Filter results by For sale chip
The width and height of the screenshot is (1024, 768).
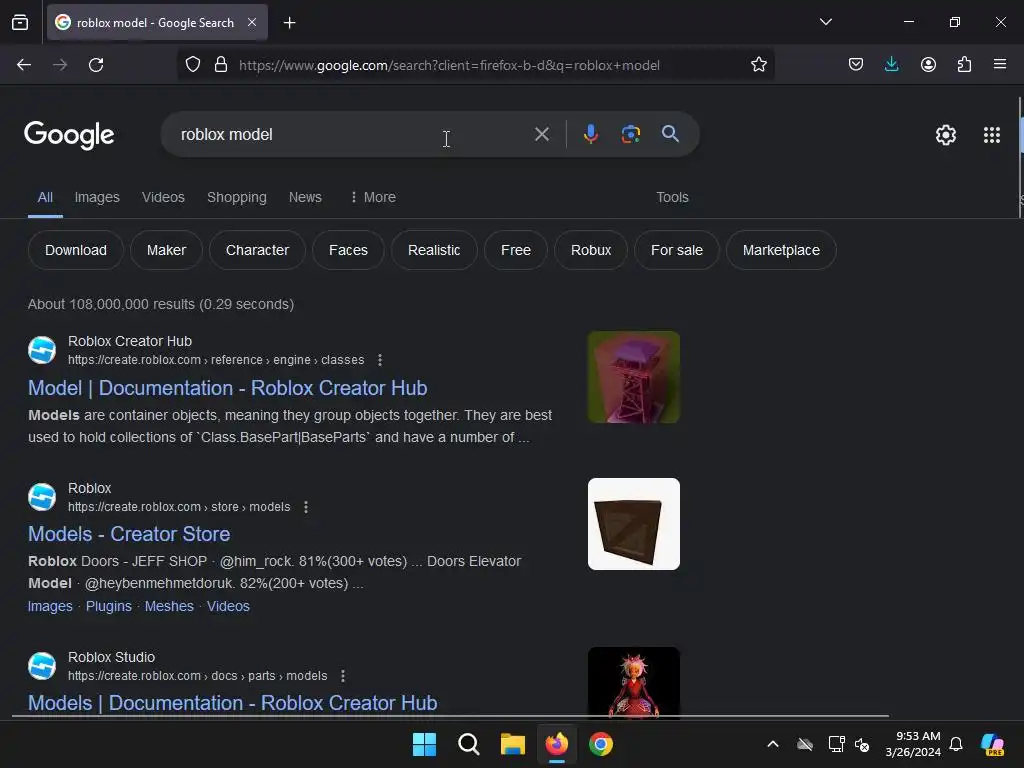[677, 250]
